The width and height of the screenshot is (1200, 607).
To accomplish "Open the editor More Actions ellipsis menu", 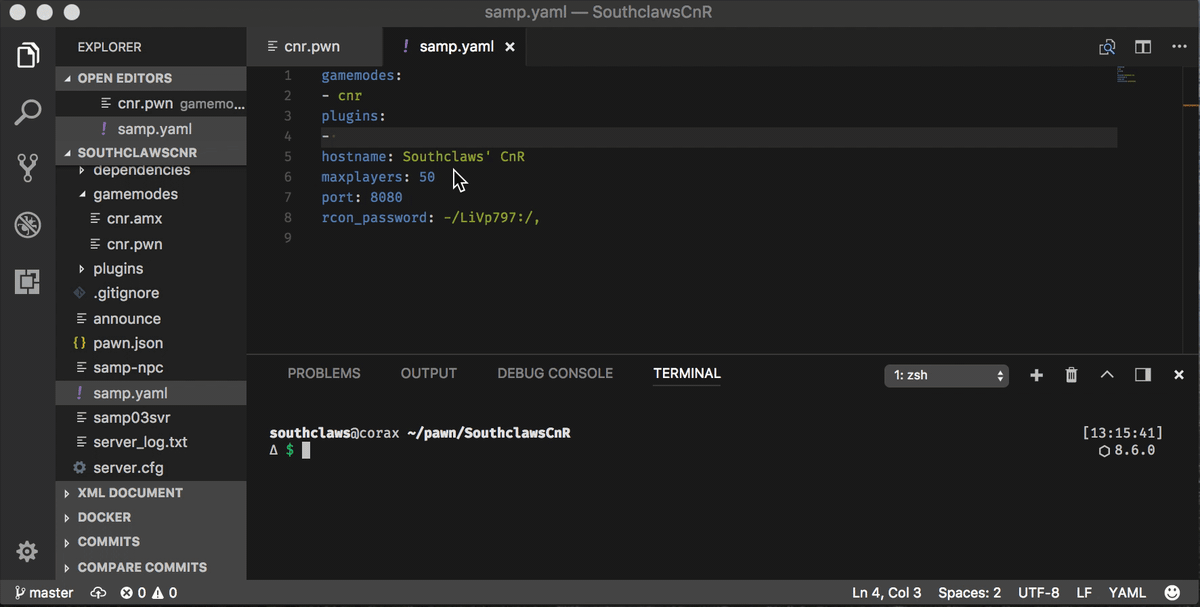I will pyautogui.click(x=1178, y=47).
